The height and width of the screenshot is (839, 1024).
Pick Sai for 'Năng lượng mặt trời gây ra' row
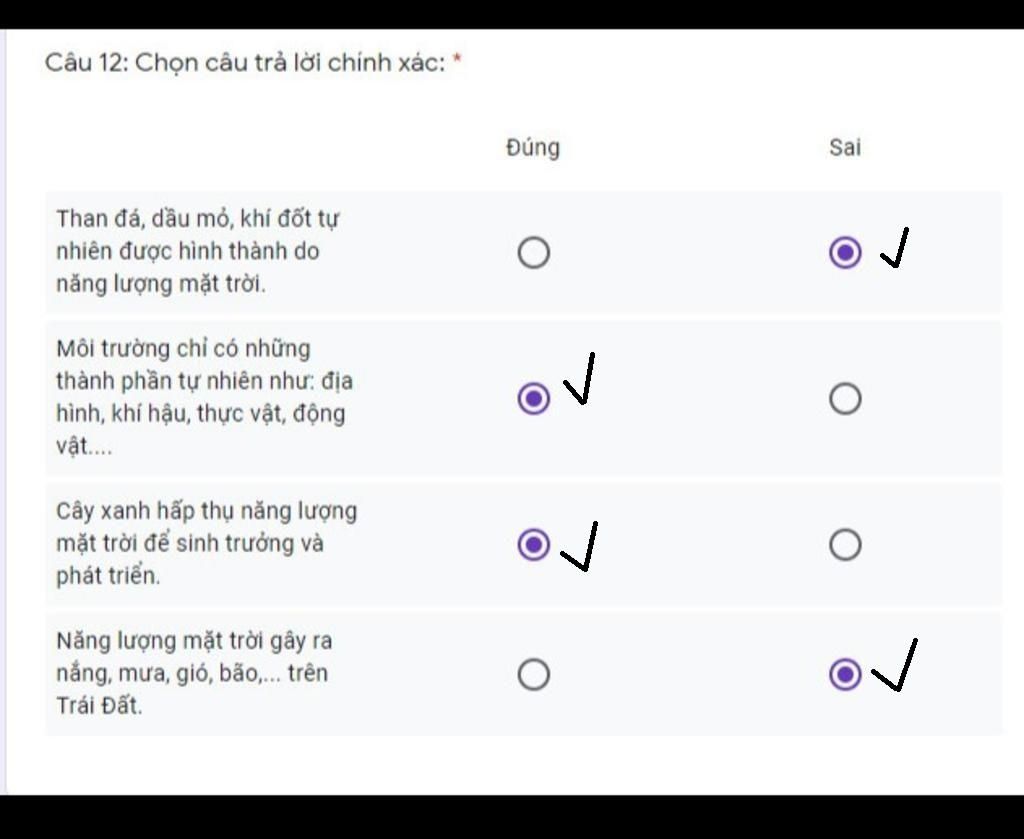[x=845, y=675]
